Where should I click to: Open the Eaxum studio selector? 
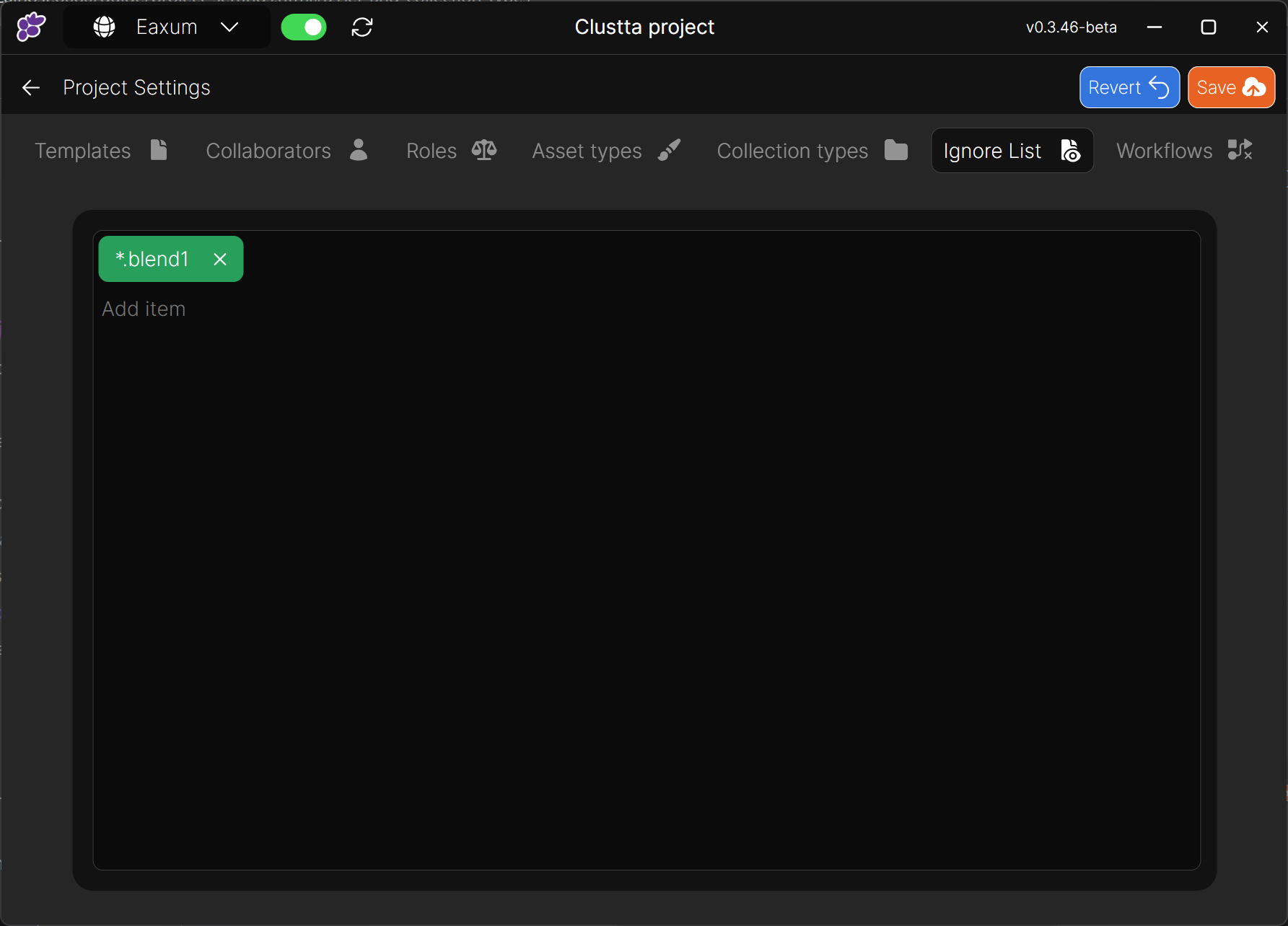[x=167, y=27]
